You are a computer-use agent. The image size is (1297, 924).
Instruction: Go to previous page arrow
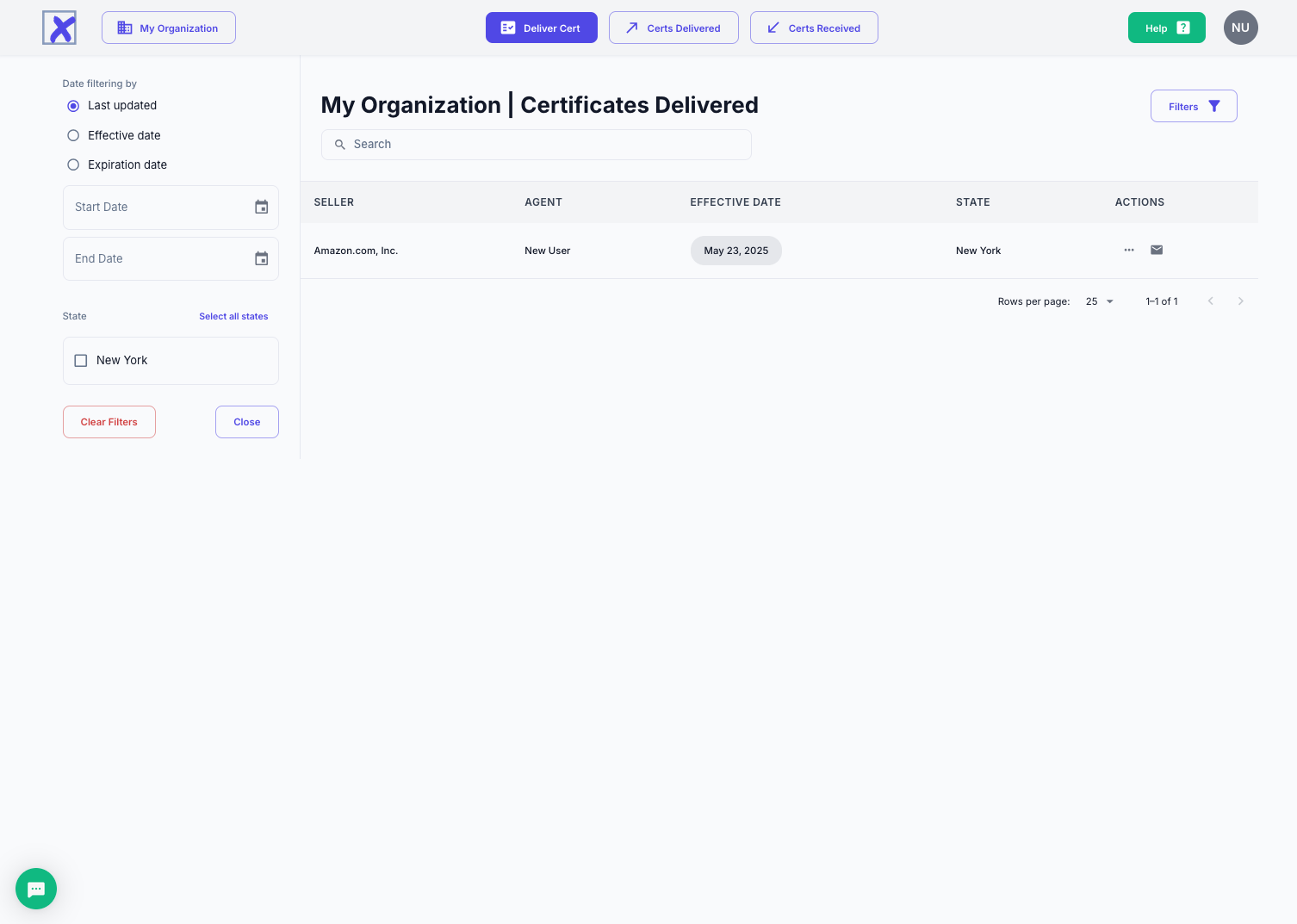pos(1210,301)
